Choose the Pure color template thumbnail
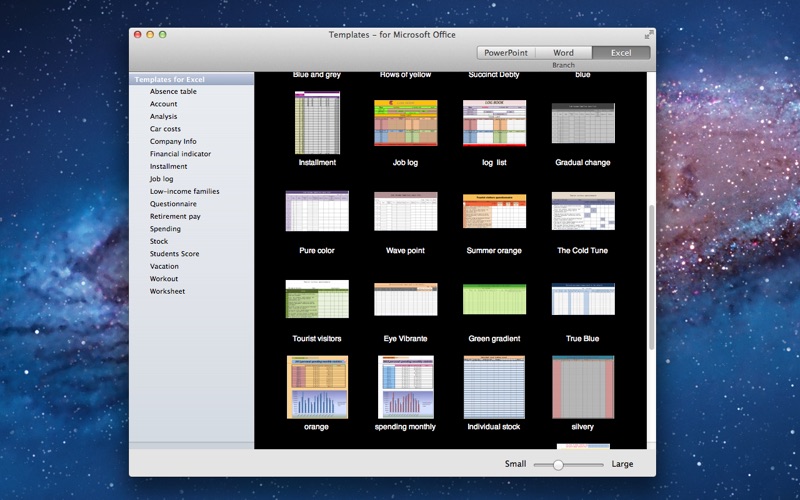Viewport: 800px width, 500px height. pos(317,211)
